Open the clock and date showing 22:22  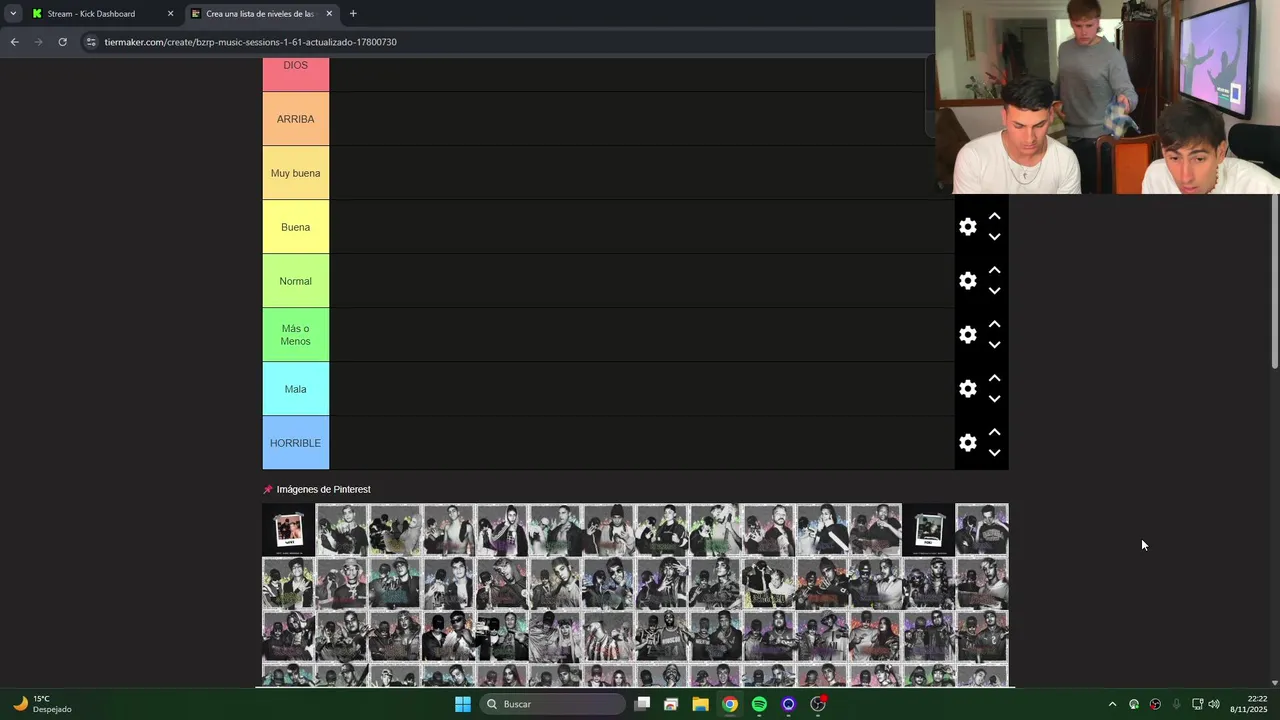[x=1249, y=704]
